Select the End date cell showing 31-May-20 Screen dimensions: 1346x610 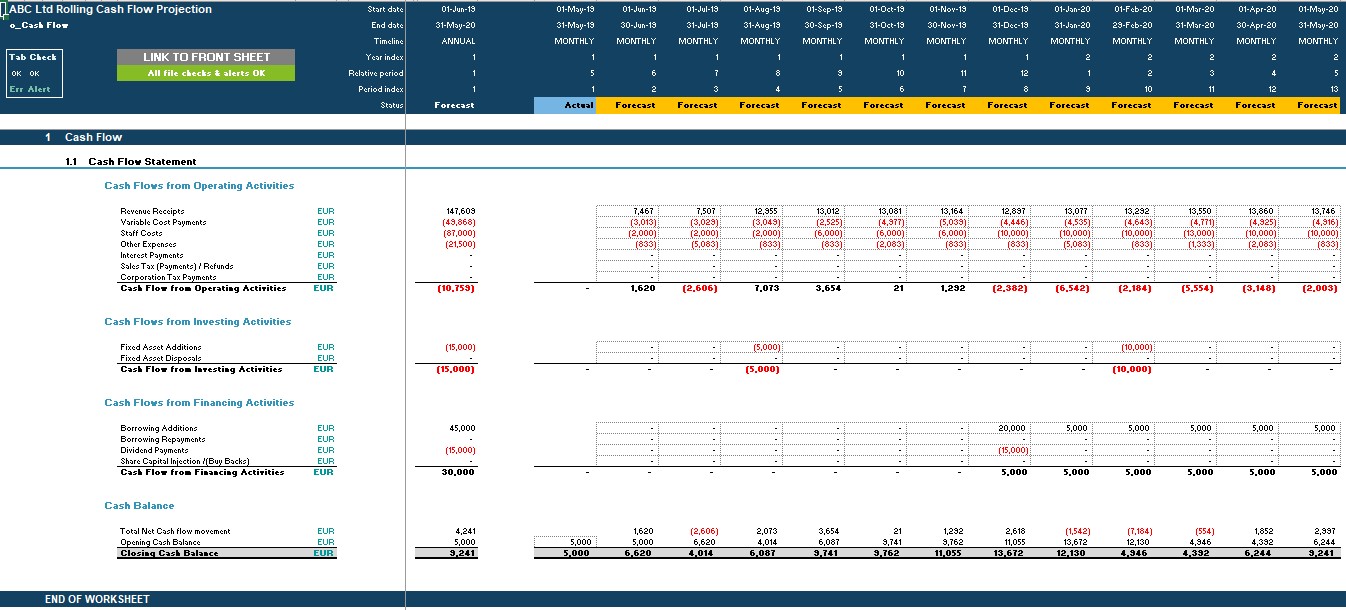pos(454,24)
